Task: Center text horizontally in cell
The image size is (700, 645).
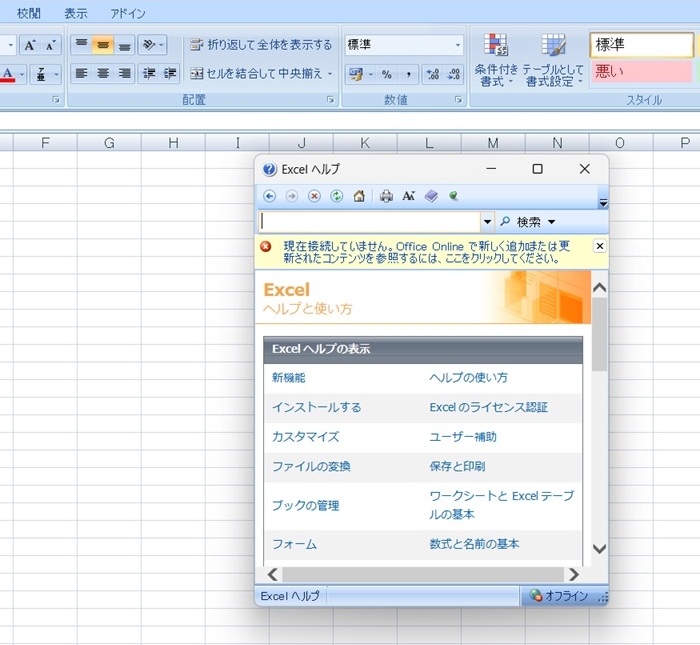Action: tap(103, 74)
